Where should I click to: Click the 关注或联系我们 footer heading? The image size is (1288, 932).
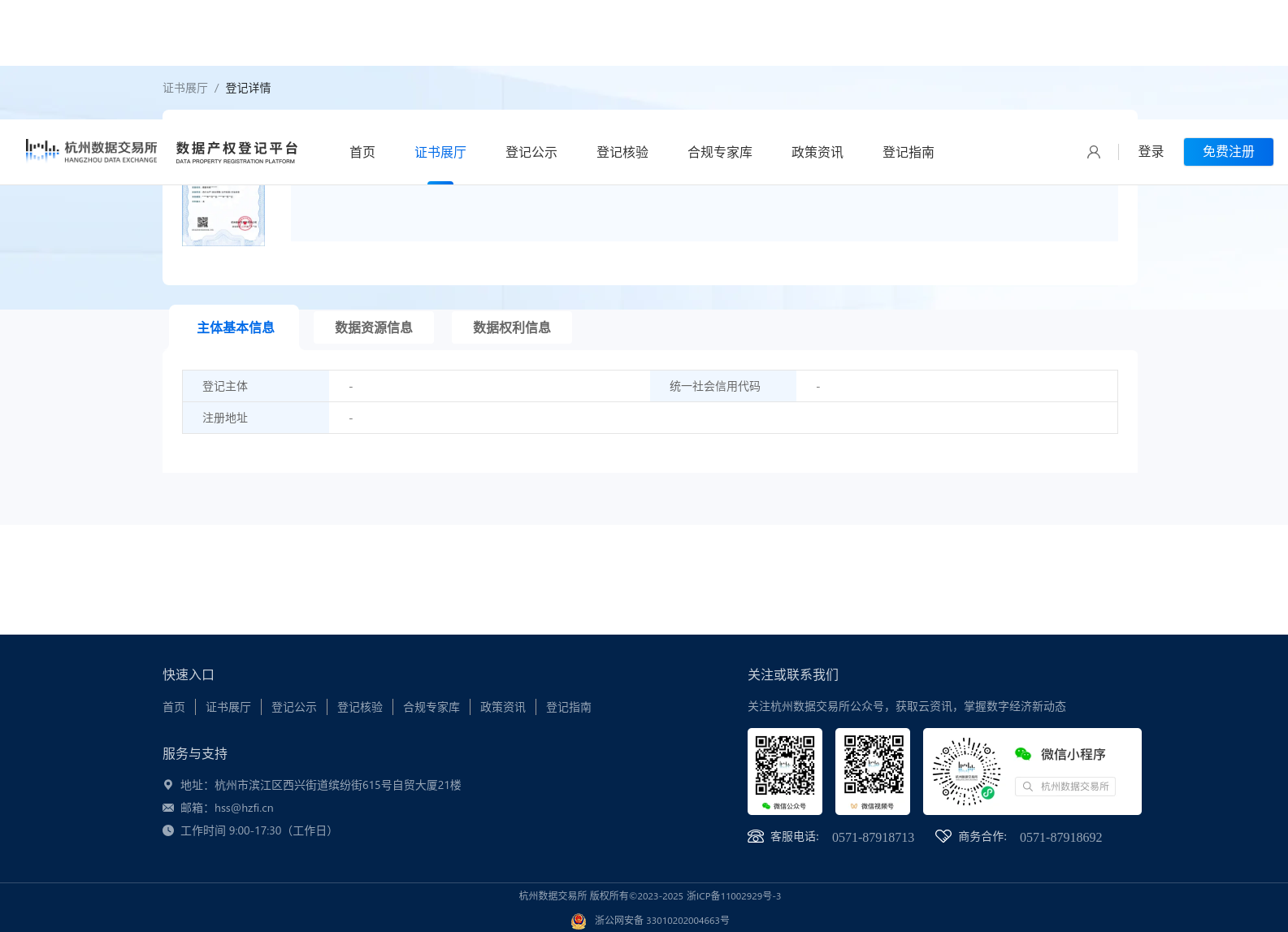793,674
